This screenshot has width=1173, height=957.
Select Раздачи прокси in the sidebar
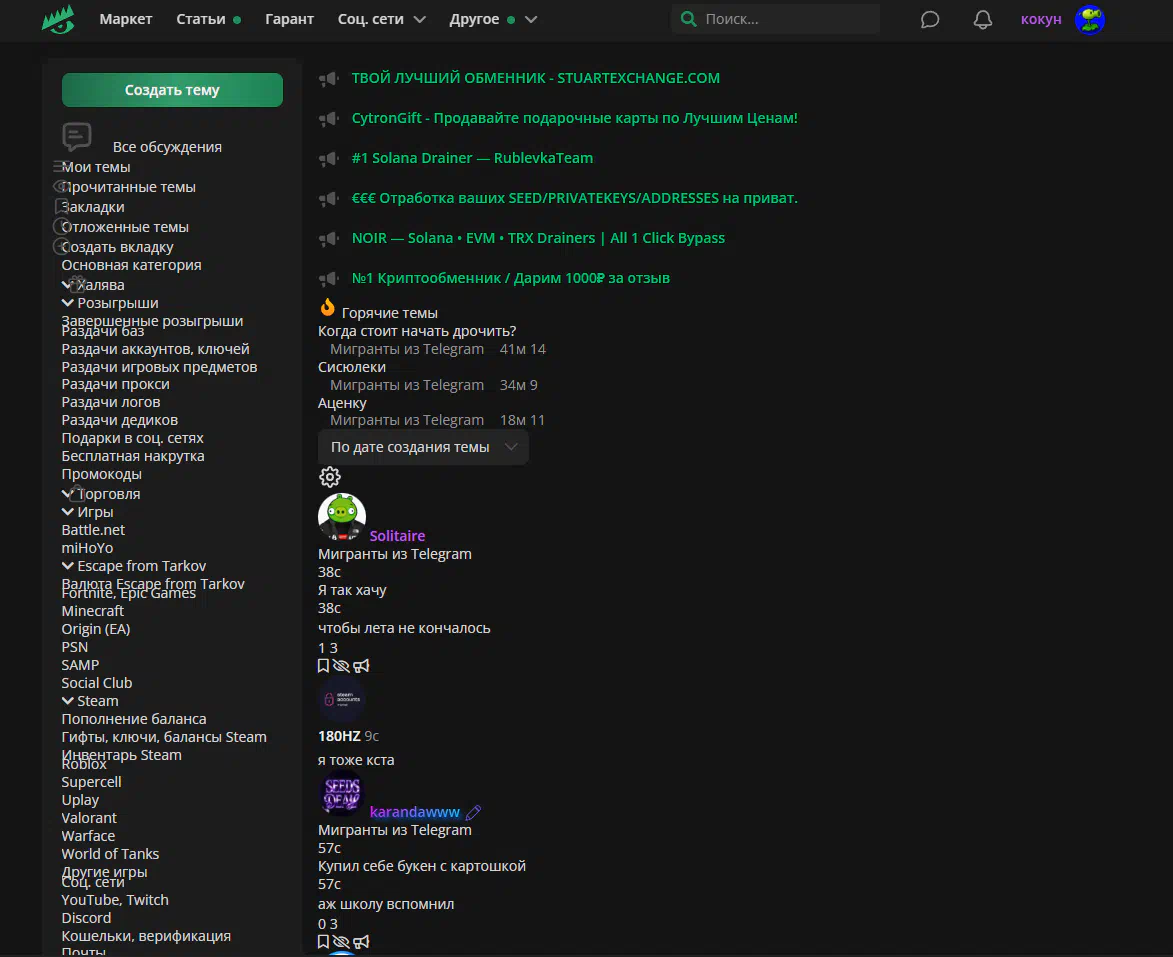[115, 384]
